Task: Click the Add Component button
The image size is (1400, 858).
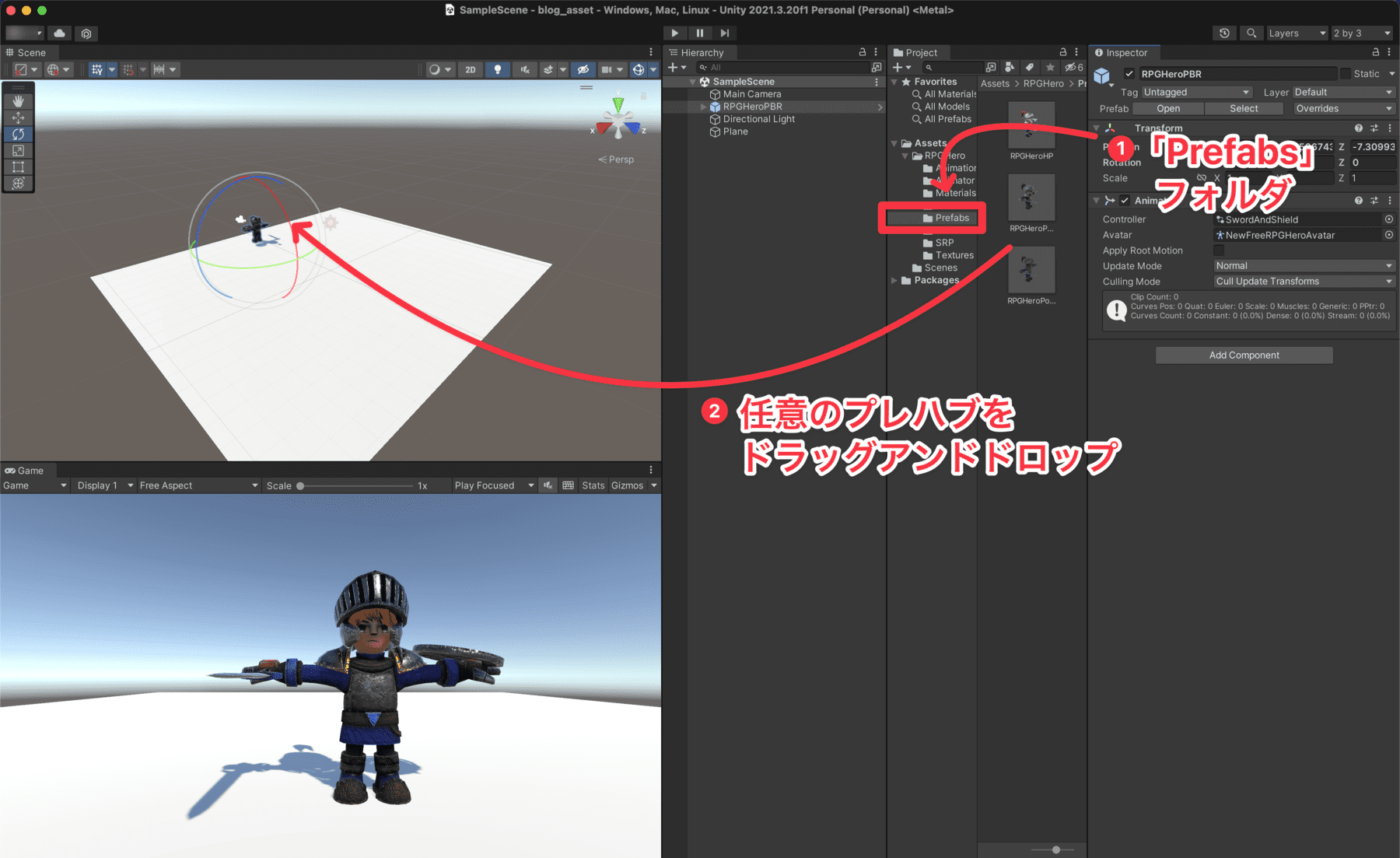Action: click(x=1244, y=355)
